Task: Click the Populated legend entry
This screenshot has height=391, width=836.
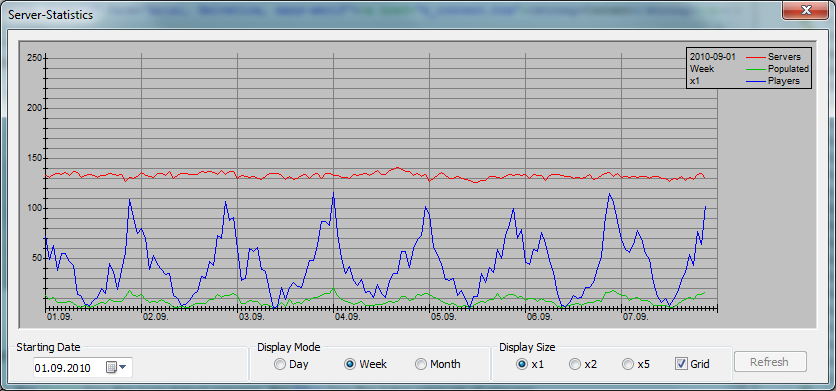Action: coord(788,69)
